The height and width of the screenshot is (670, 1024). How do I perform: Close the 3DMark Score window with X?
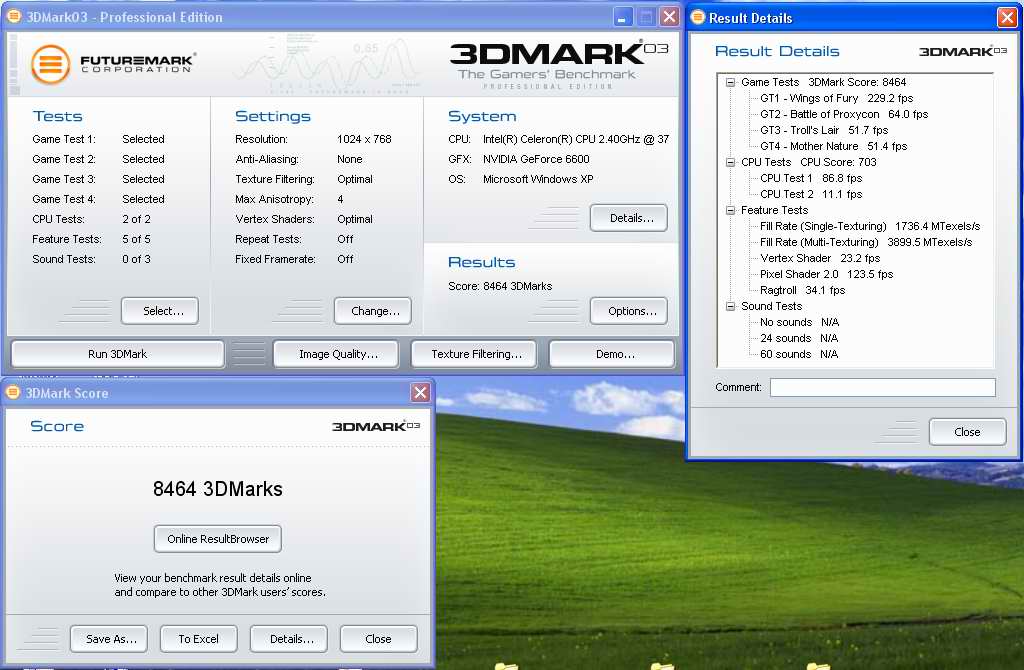pos(420,392)
